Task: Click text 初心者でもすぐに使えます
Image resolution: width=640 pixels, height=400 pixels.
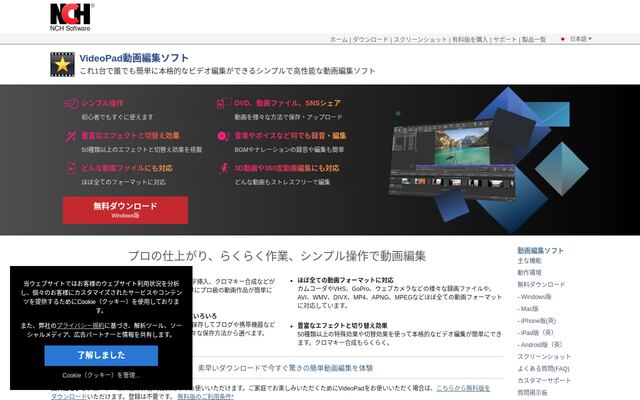Action: (117, 117)
